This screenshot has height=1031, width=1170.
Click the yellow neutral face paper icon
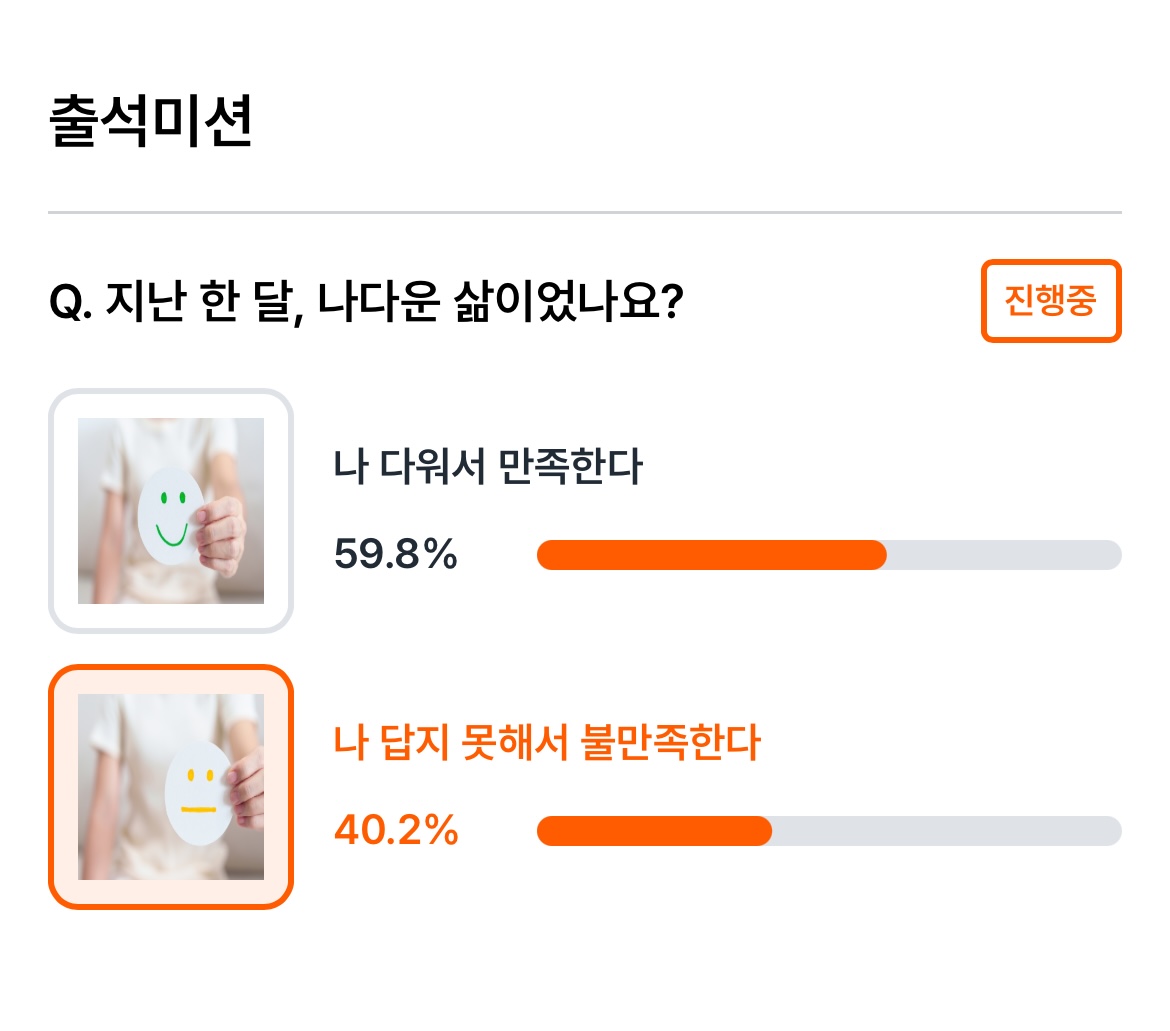coord(198,793)
